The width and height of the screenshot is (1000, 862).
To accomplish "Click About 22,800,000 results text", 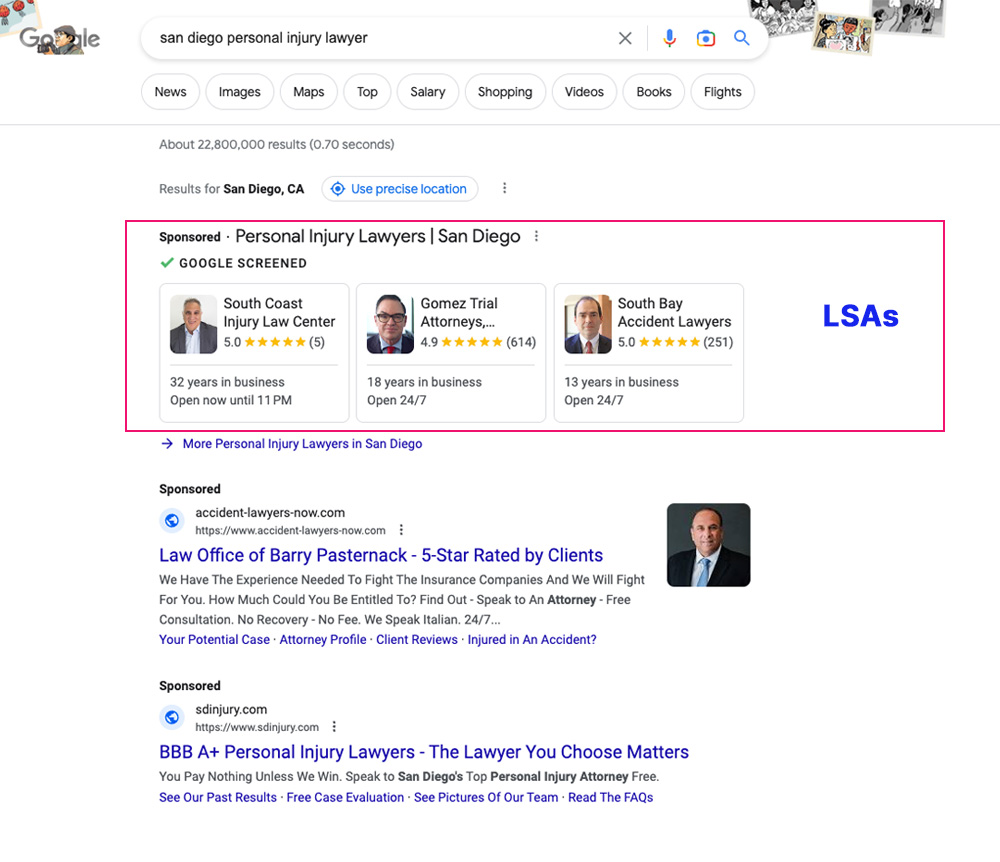I will 277,145.
